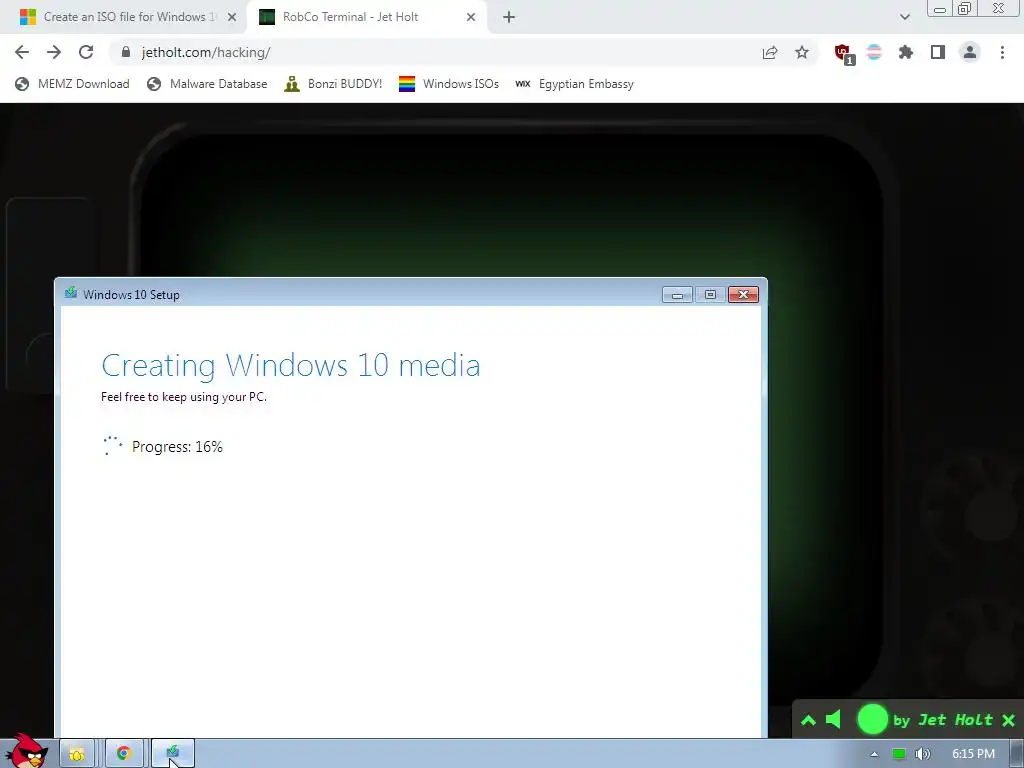Click the green tray status icon
The width and height of the screenshot is (1024, 768).
(x=899, y=754)
